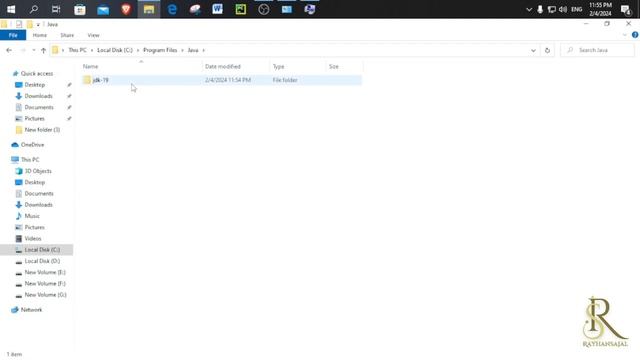Select Local Disk (C:) in sidebar
640x360 pixels.
point(42,250)
